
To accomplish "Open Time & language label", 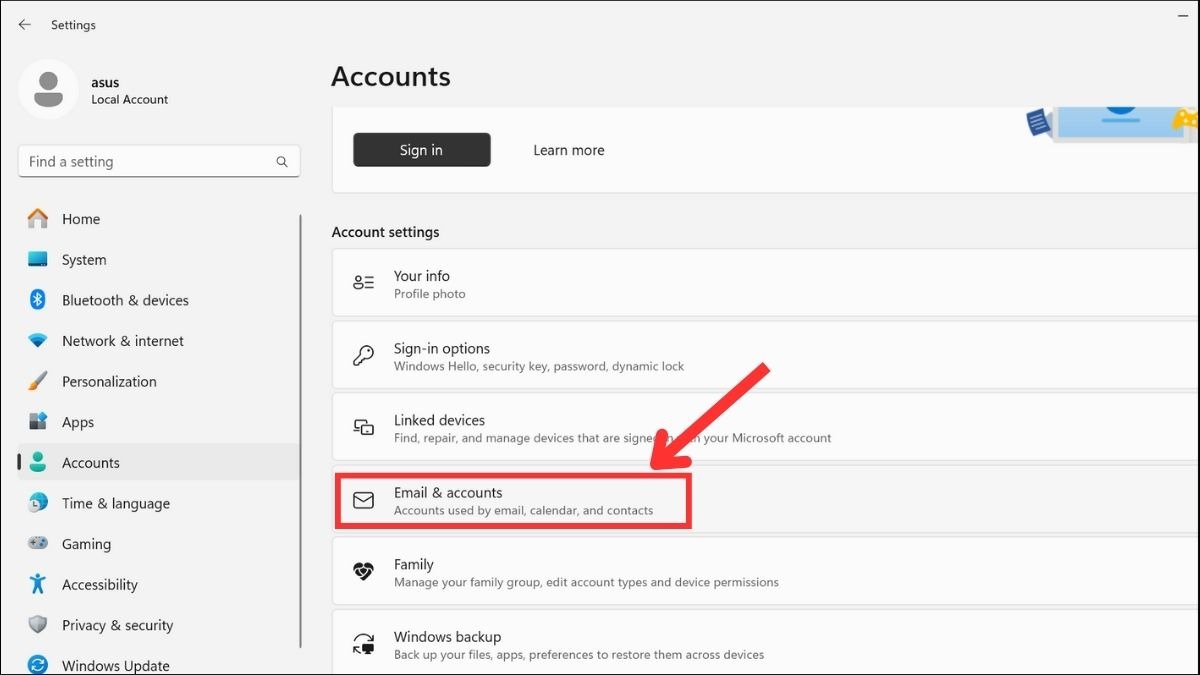I will click(116, 503).
